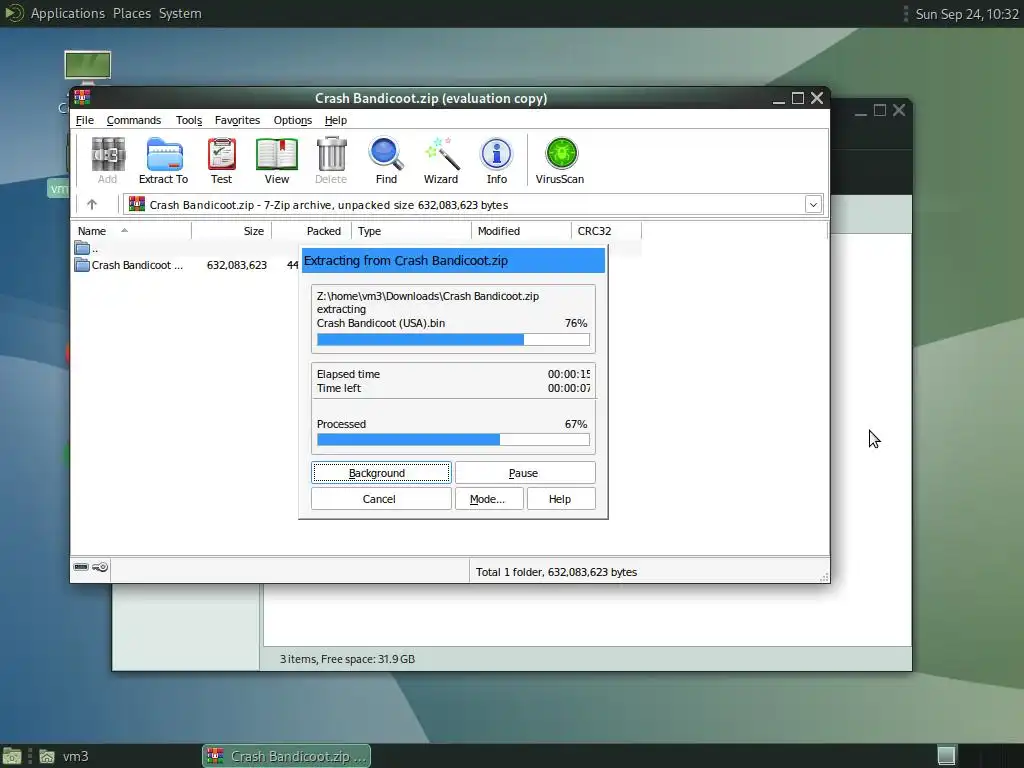This screenshot has width=1024, height=768.
Task: Open the Favorites menu
Action: (x=237, y=120)
